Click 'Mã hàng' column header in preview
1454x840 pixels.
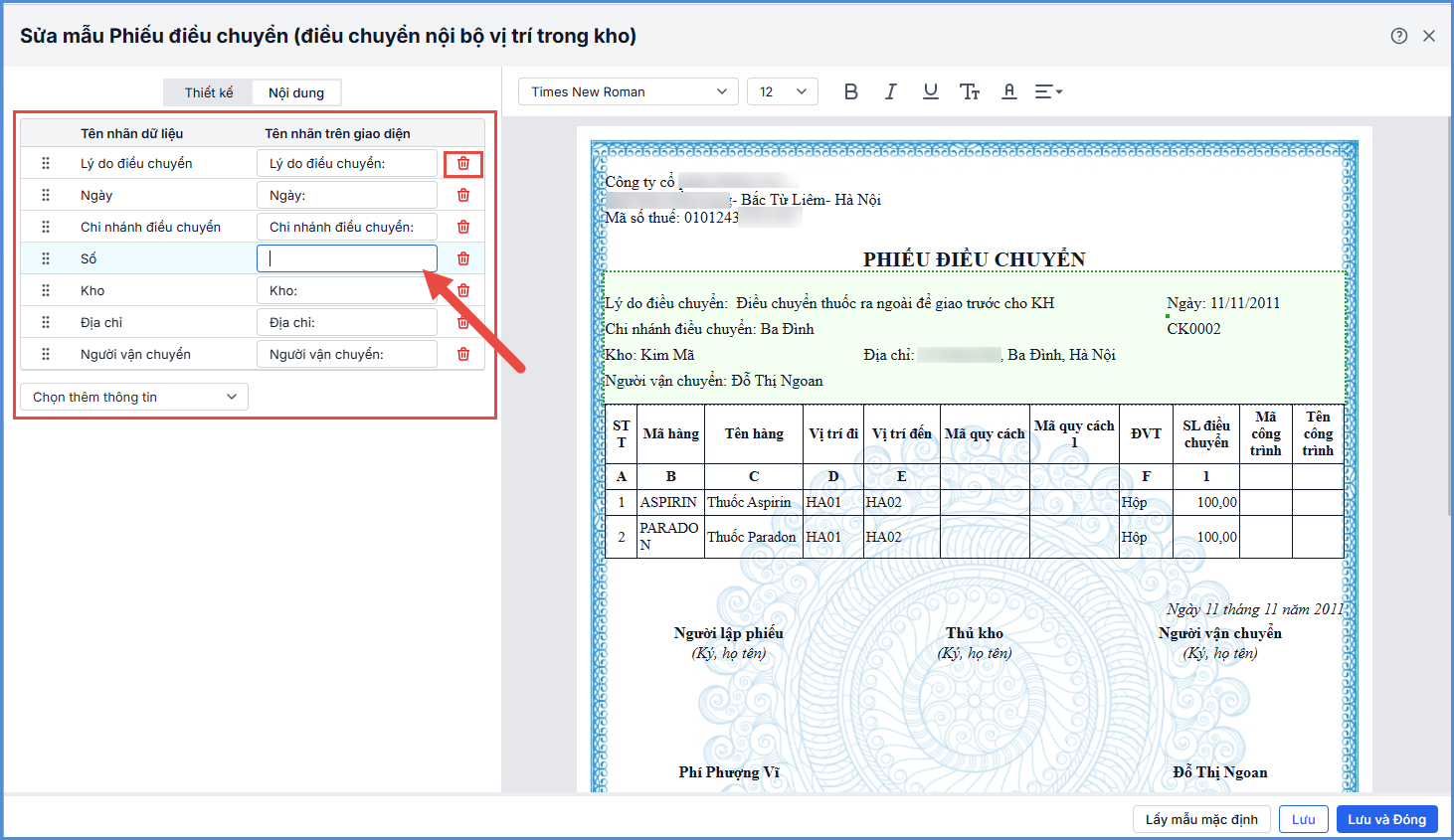click(x=671, y=433)
